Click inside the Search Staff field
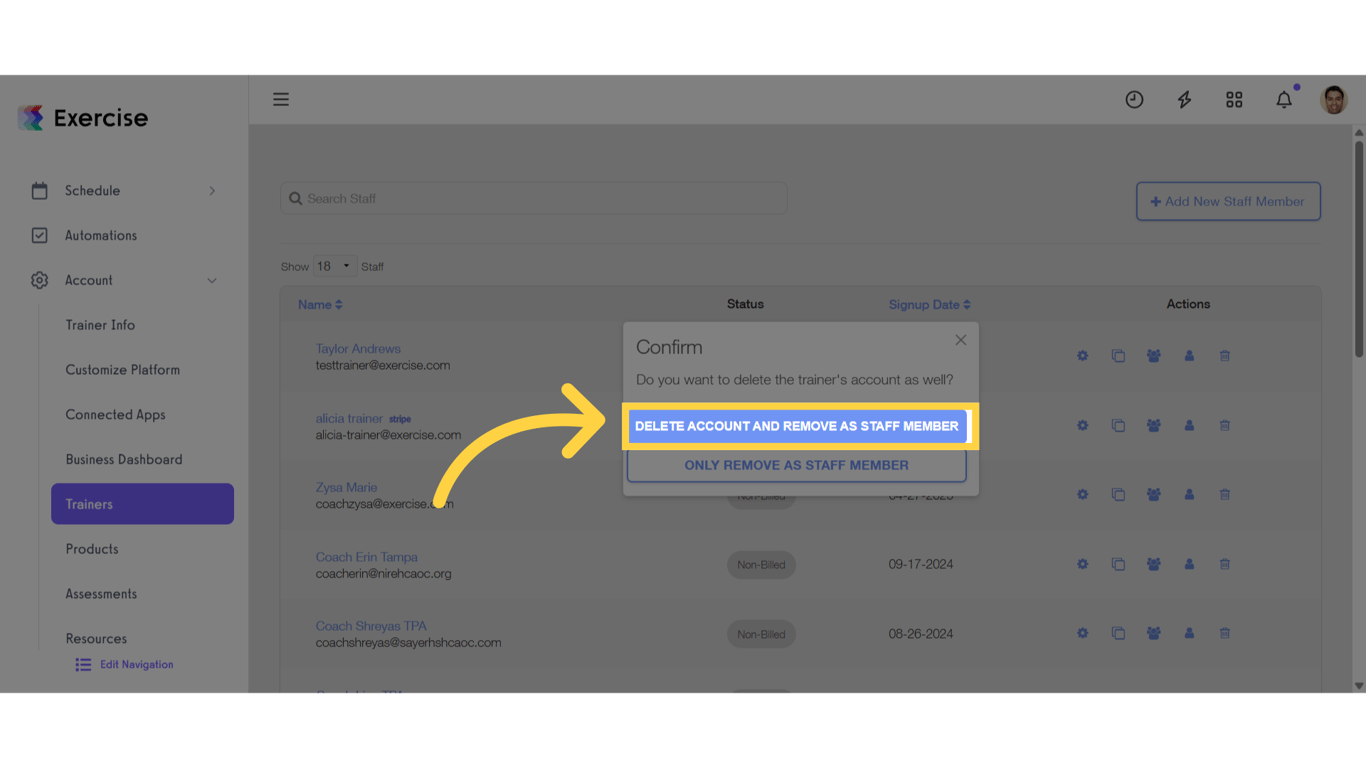1366x768 pixels. tap(533, 198)
